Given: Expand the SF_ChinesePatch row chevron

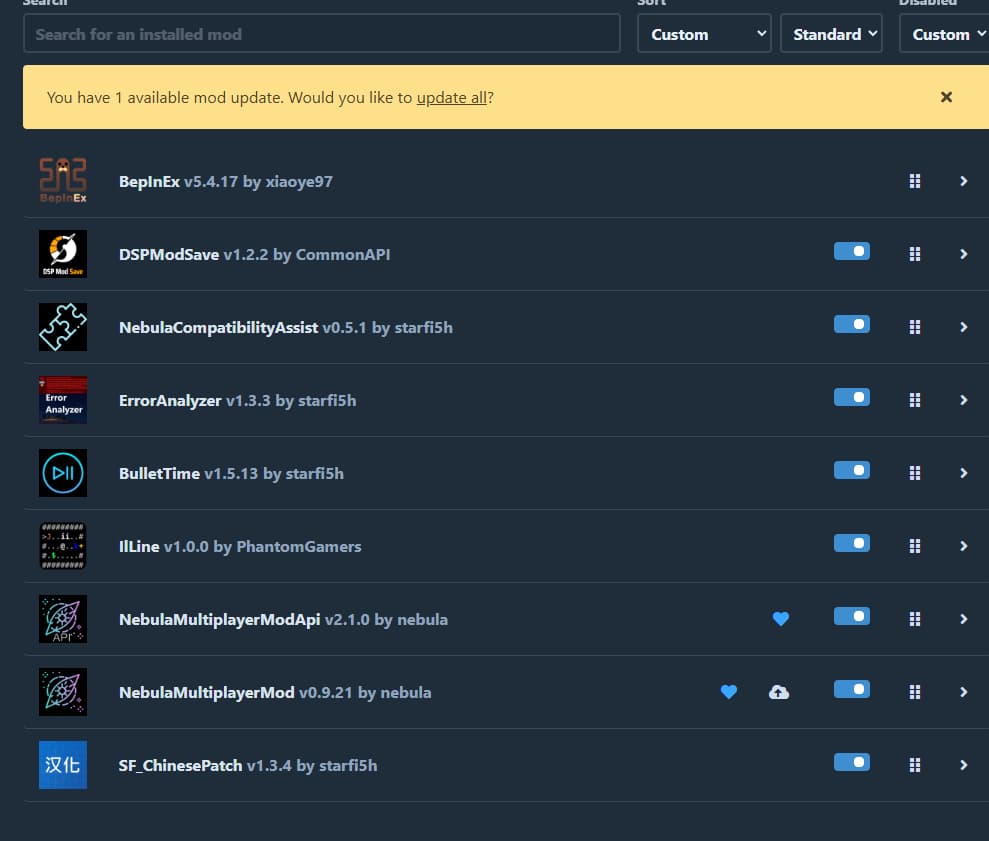Looking at the screenshot, I should point(964,765).
